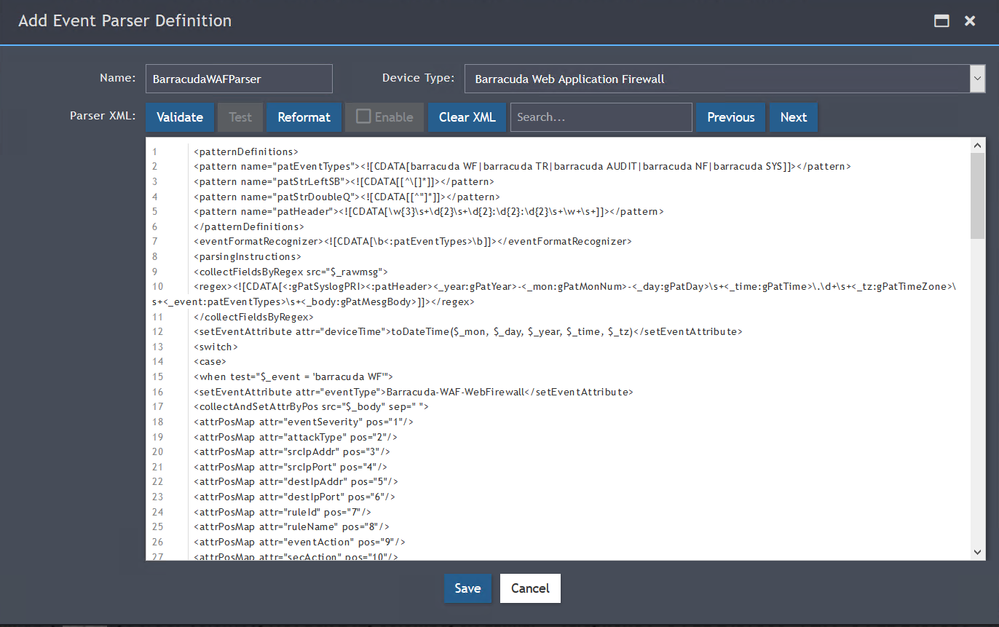The image size is (999, 627).
Task: Click the attrPosMap destIpAddr line
Action: coord(296,482)
